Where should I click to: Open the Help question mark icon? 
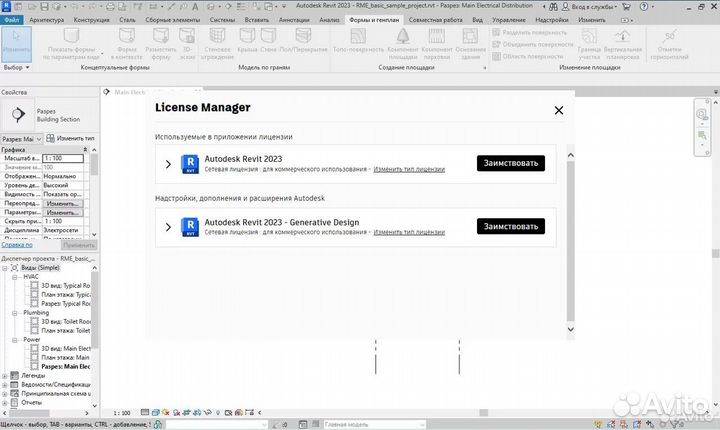coord(644,6)
